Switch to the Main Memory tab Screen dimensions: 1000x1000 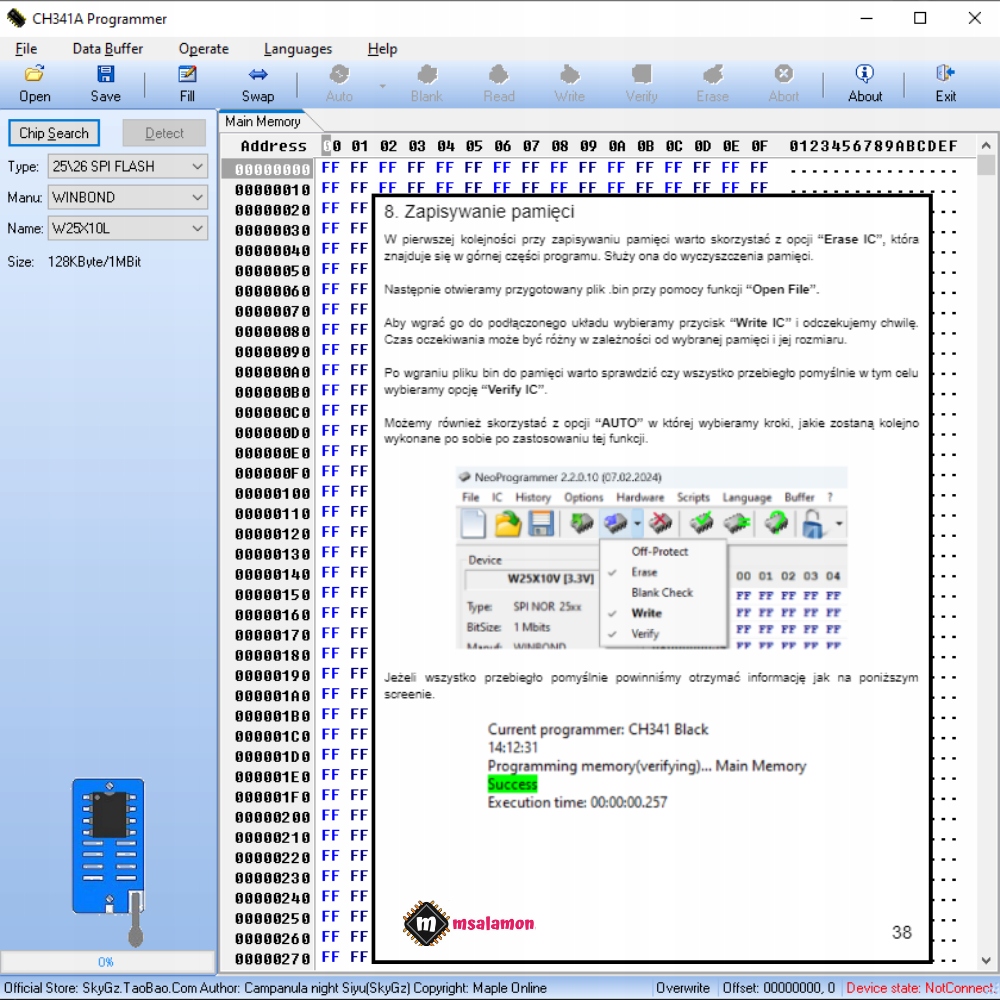point(262,122)
